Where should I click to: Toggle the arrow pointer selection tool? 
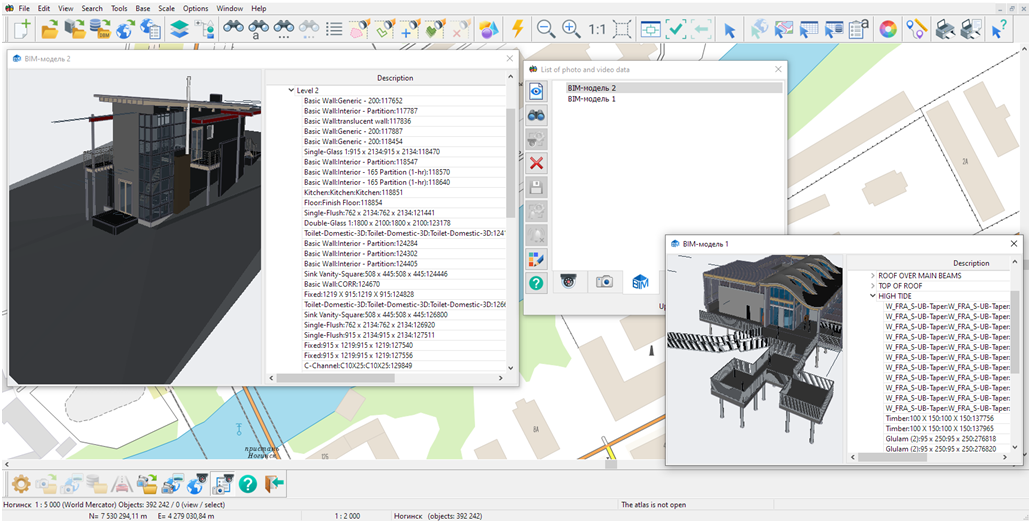[729, 30]
